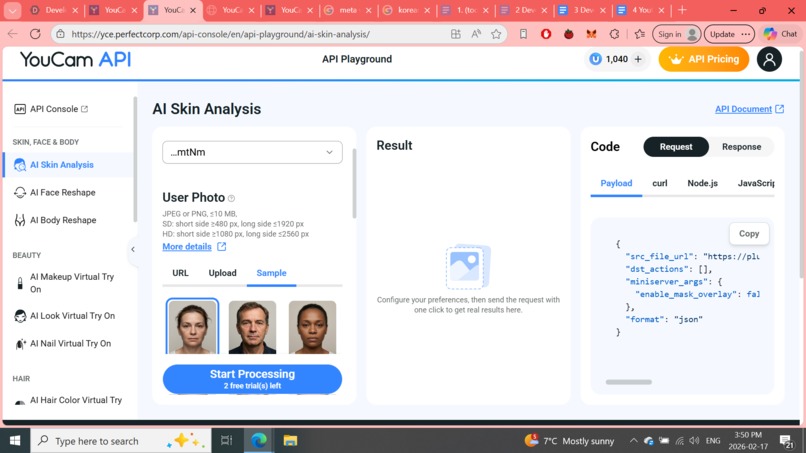Open a new browser tab

pyautogui.click(x=682, y=10)
